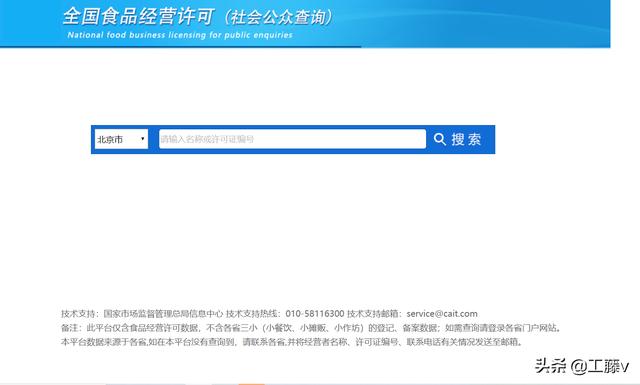Focus the name or license number field
Screen dimensions: 640x385
(292, 139)
